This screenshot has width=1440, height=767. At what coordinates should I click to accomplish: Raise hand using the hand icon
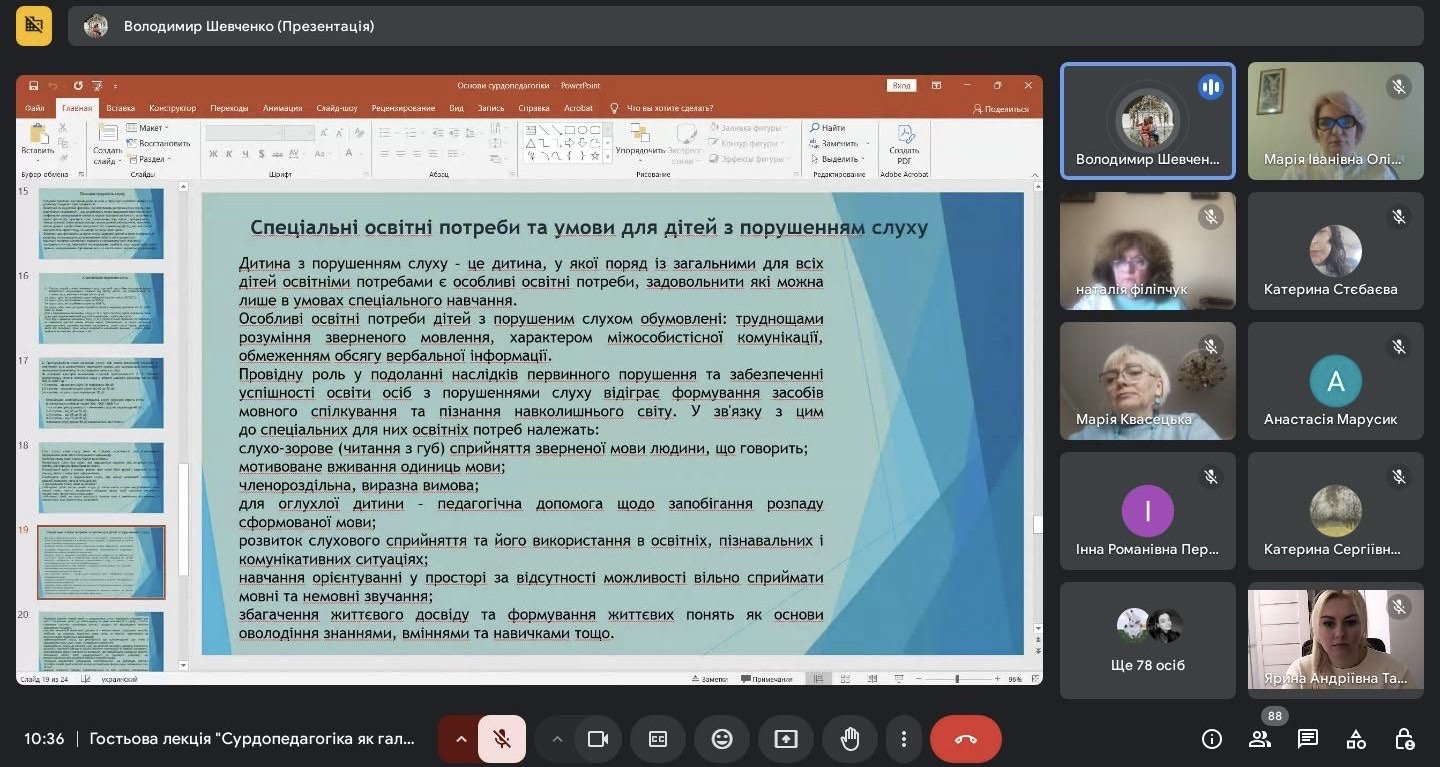(850, 739)
